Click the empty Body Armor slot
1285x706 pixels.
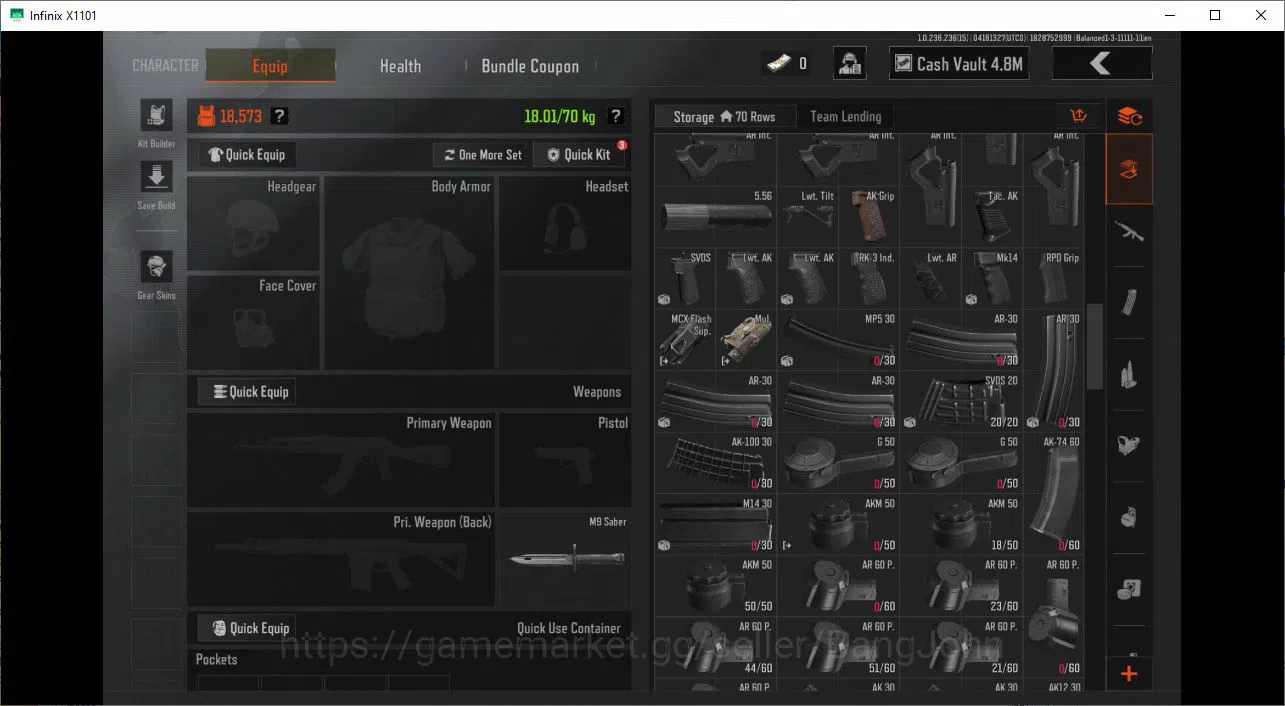coord(410,273)
